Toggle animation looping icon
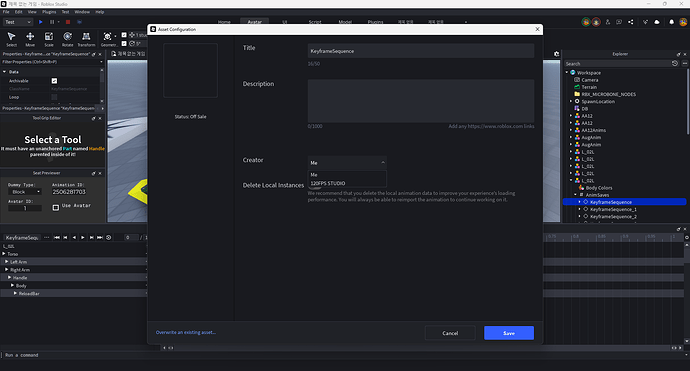The width and height of the screenshot is (690, 371). click(109, 237)
